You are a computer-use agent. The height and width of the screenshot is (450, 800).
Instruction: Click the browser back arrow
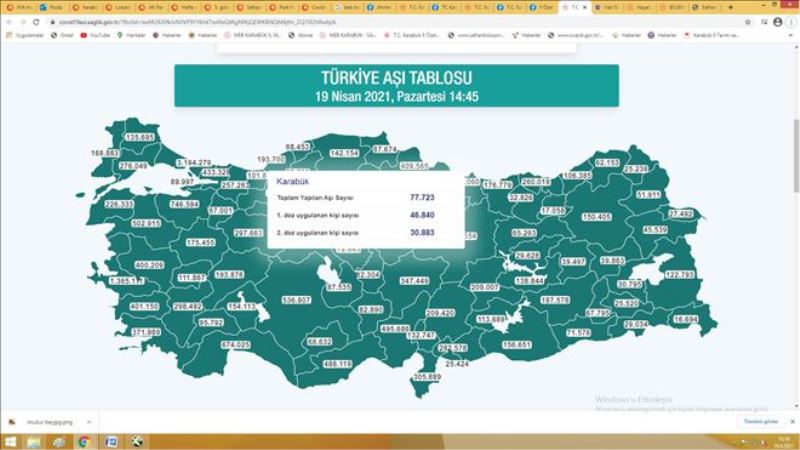8,21
